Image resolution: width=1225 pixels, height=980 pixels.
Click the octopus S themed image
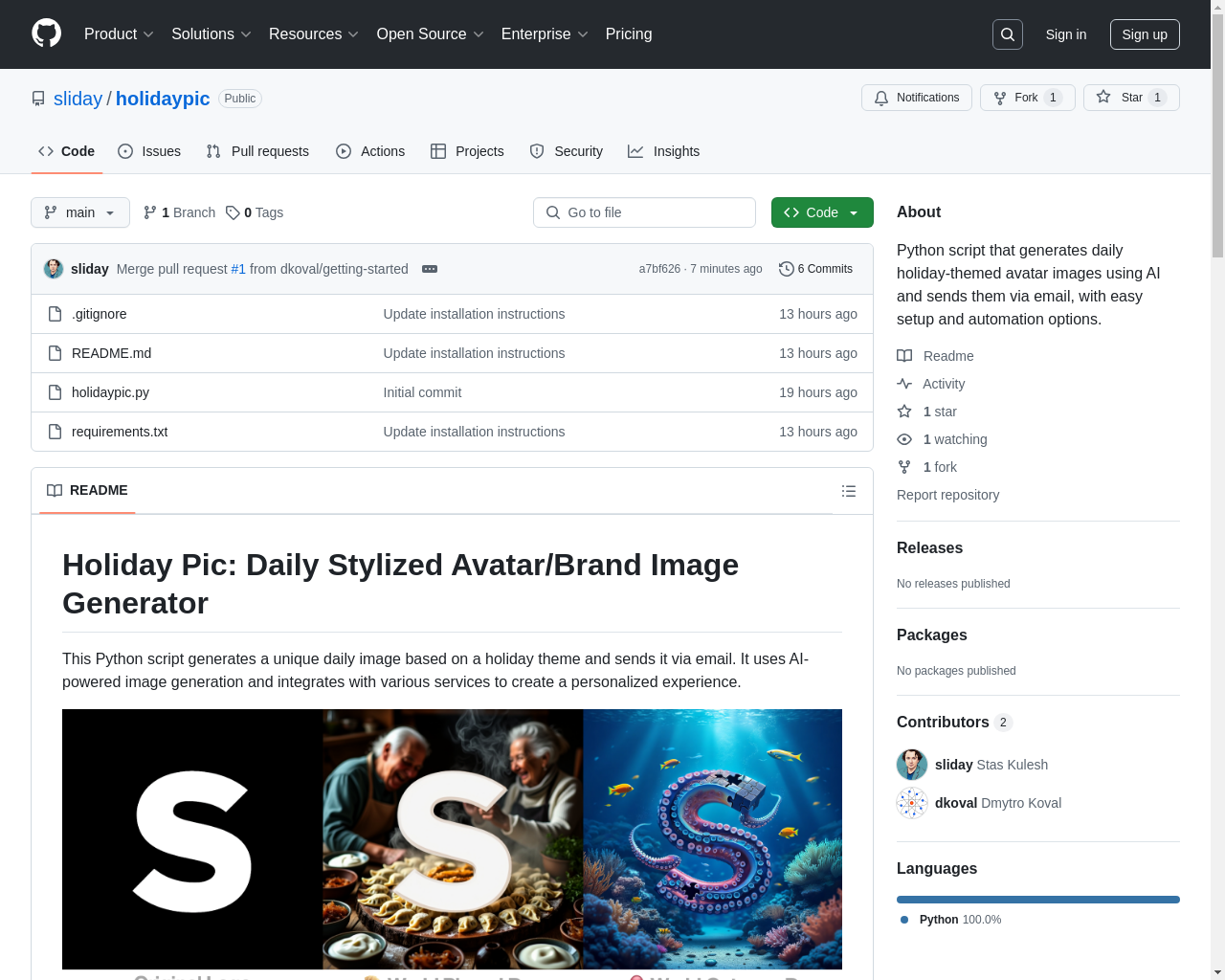tap(713, 839)
